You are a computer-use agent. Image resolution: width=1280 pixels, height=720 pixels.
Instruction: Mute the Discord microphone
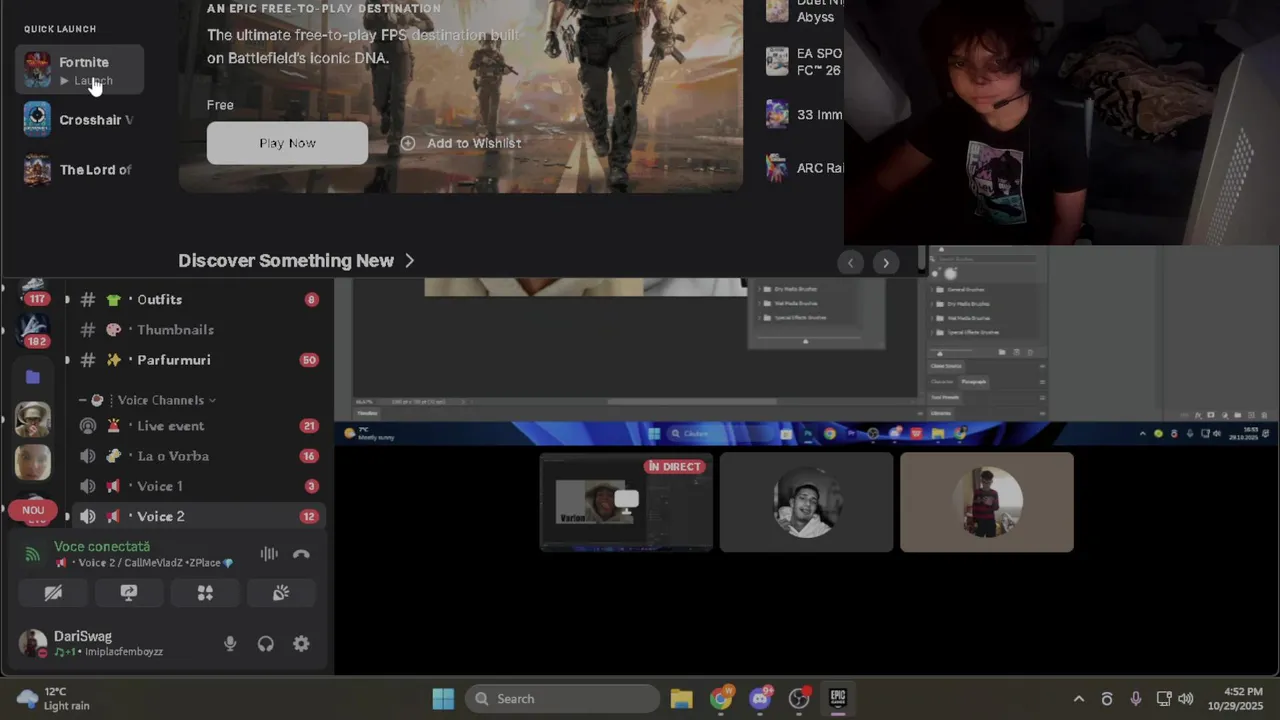tap(230, 644)
